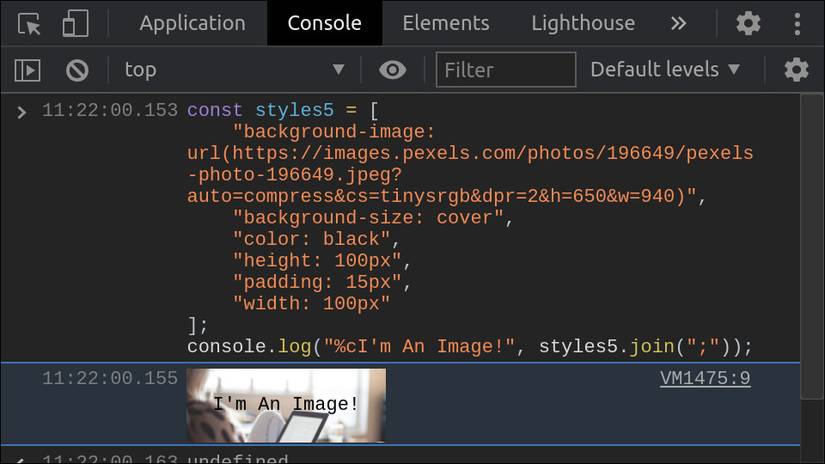Show the console sidebar panel icon
Screen dimensions: 825x464
27,70
